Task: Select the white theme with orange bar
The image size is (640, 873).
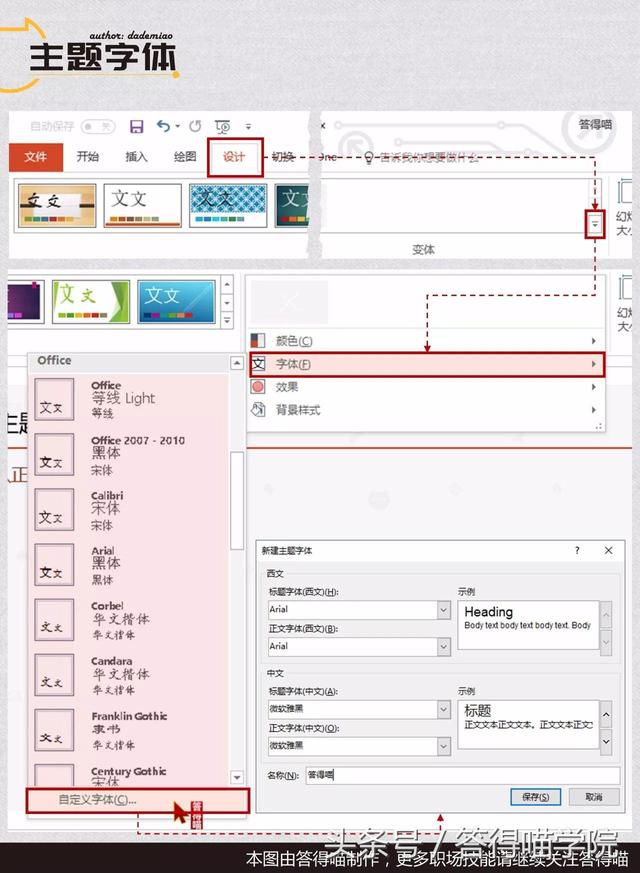Action: (142, 205)
